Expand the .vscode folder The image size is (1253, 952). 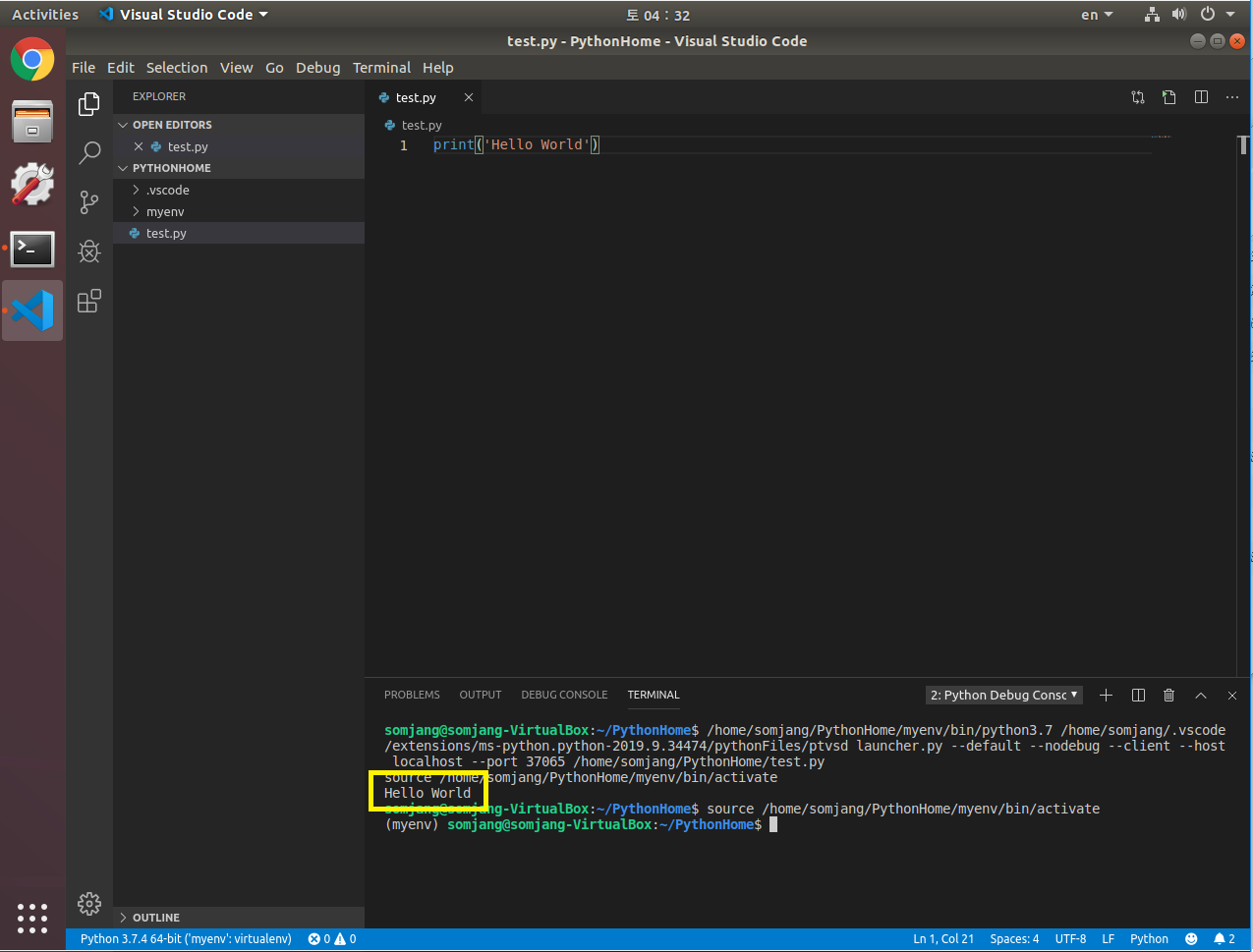[239, 190]
